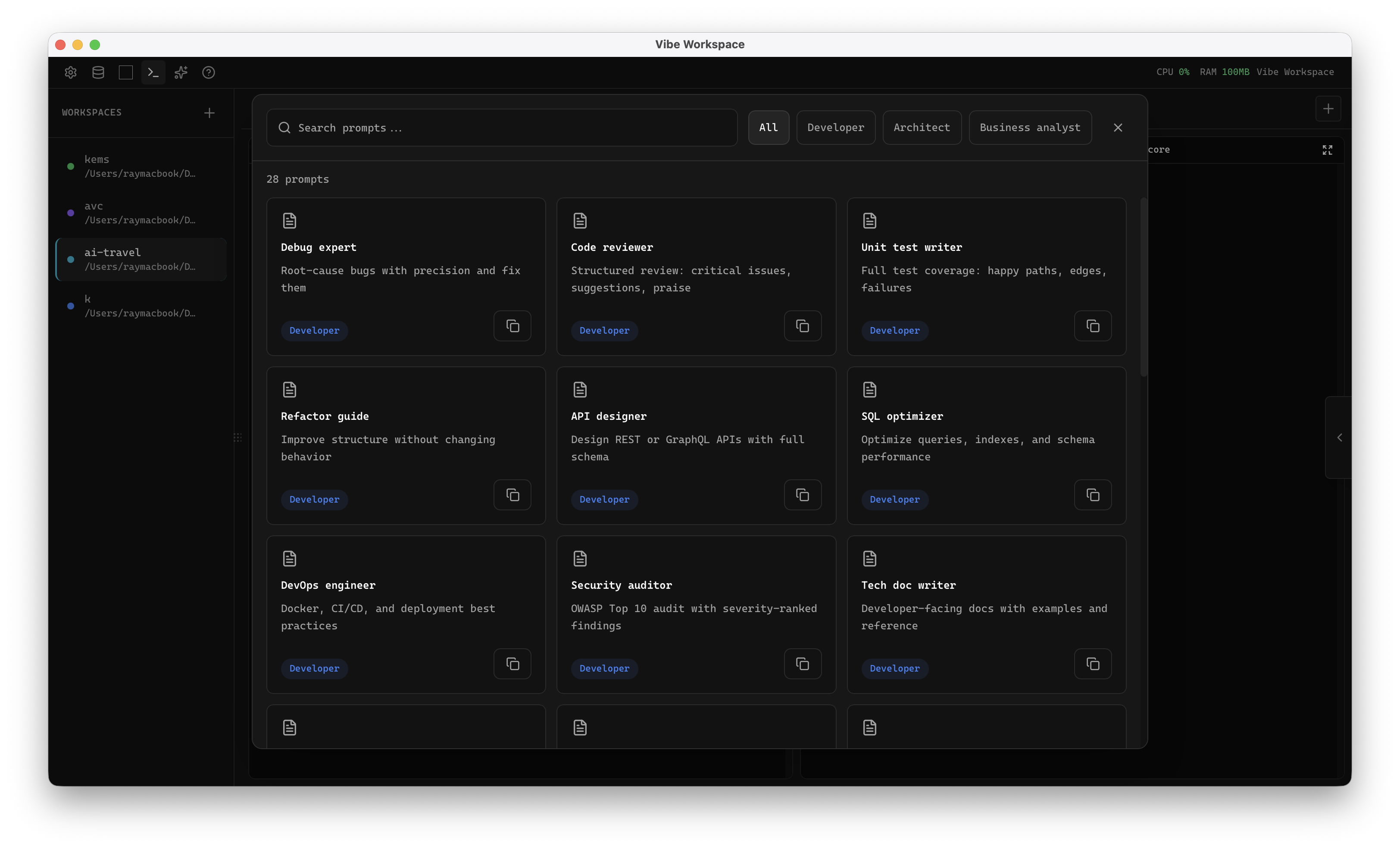1400x850 pixels.
Task: Open the help question-mark icon
Action: point(209,72)
